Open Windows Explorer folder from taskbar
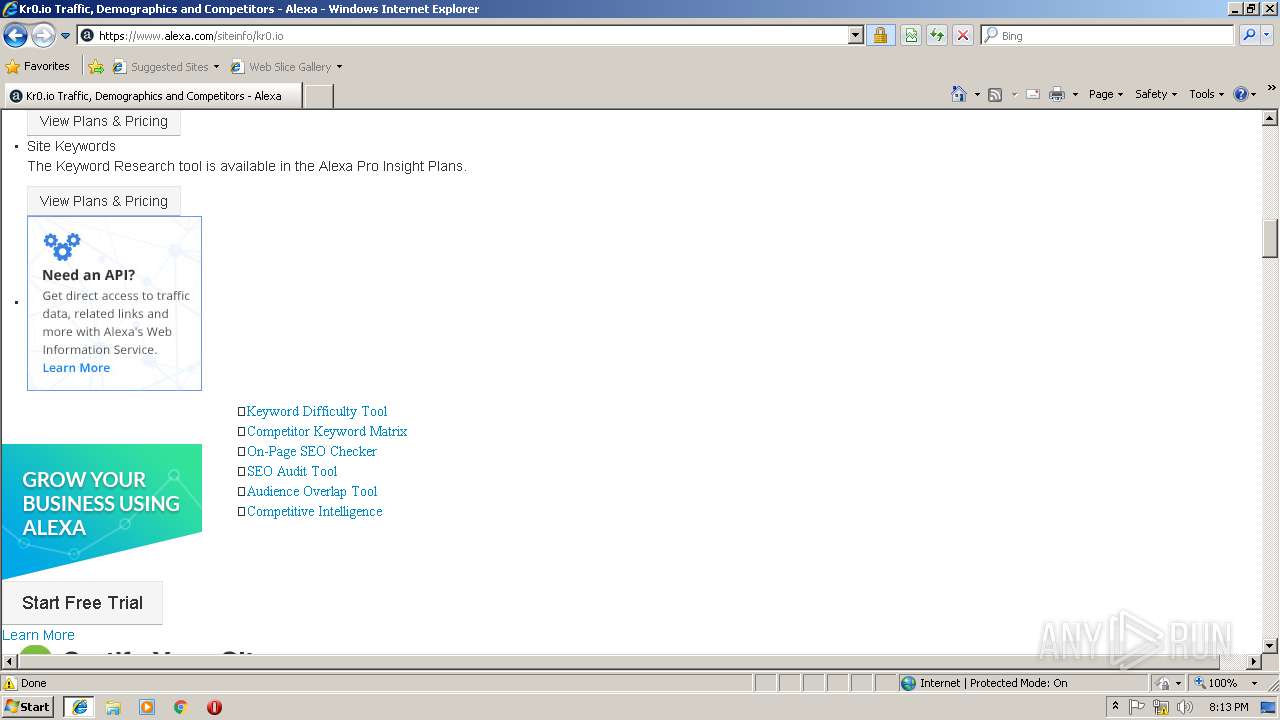This screenshot has width=1280, height=720. tap(113, 707)
